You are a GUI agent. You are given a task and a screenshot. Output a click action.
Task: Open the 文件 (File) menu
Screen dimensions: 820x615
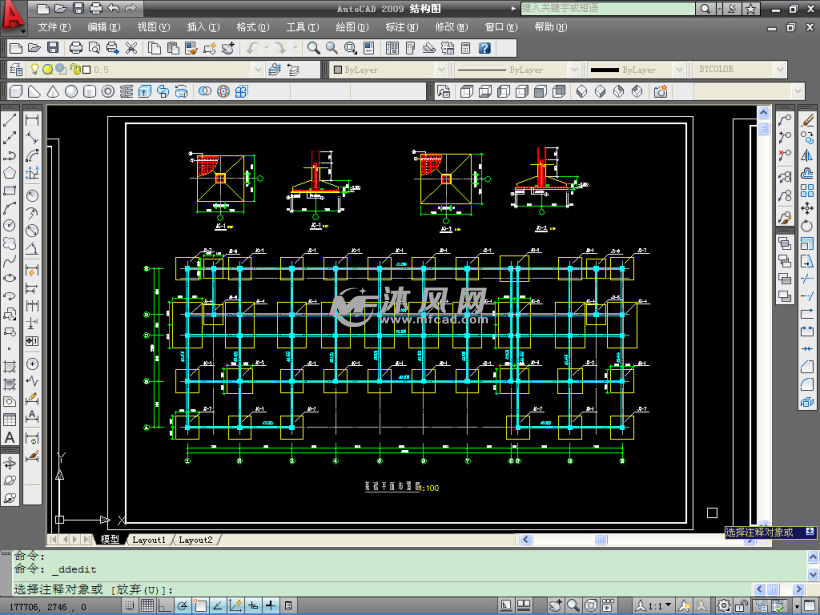coord(54,27)
